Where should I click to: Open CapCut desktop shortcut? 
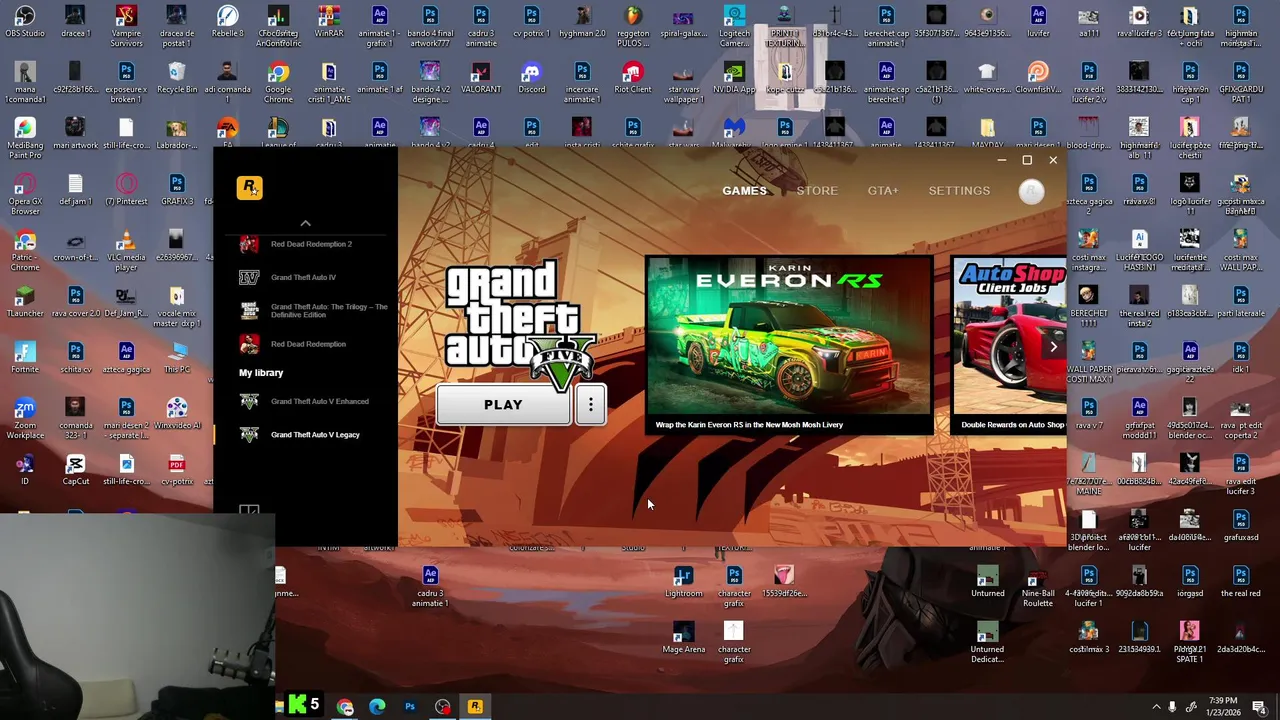click(76, 470)
